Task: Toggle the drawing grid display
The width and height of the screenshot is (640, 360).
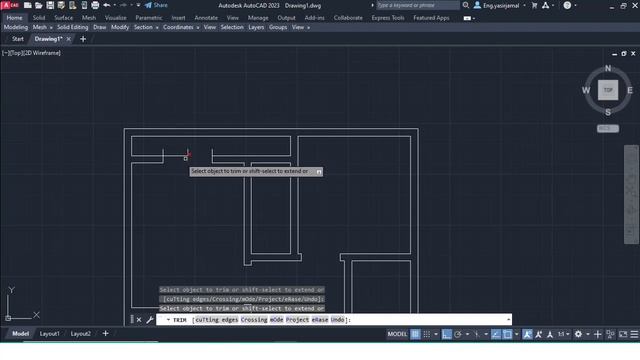Action: point(415,334)
